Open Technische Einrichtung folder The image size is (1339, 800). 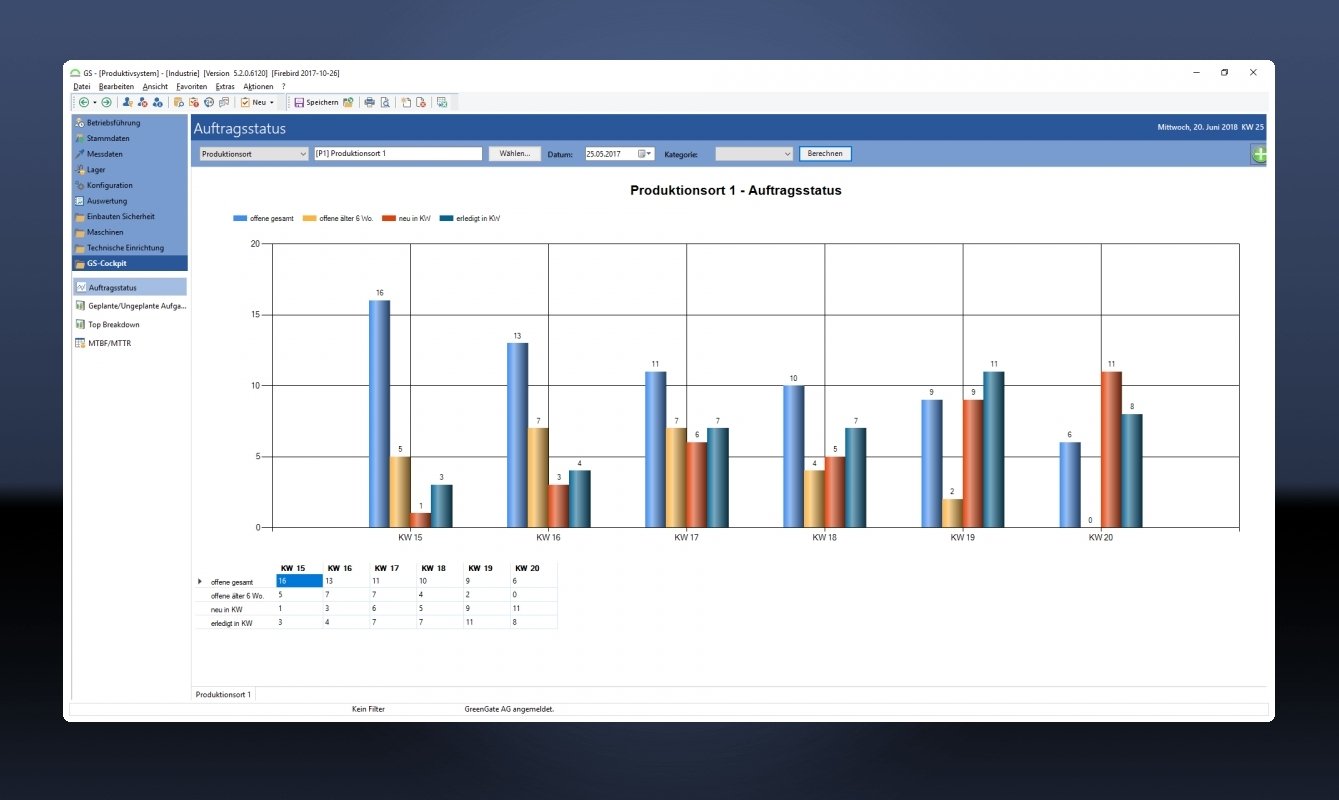pyautogui.click(x=130, y=248)
